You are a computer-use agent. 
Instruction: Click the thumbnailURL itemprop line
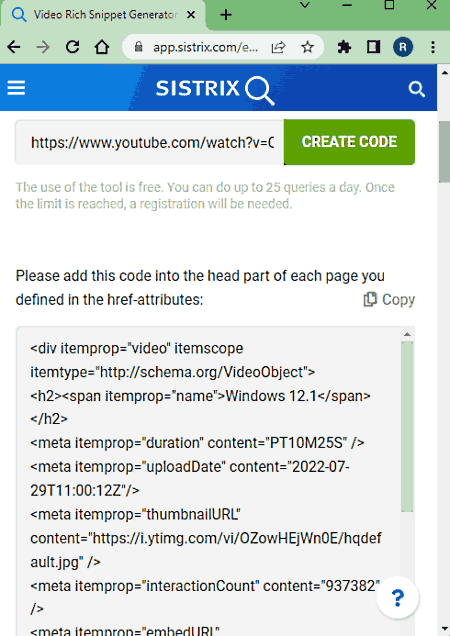(x=136, y=515)
